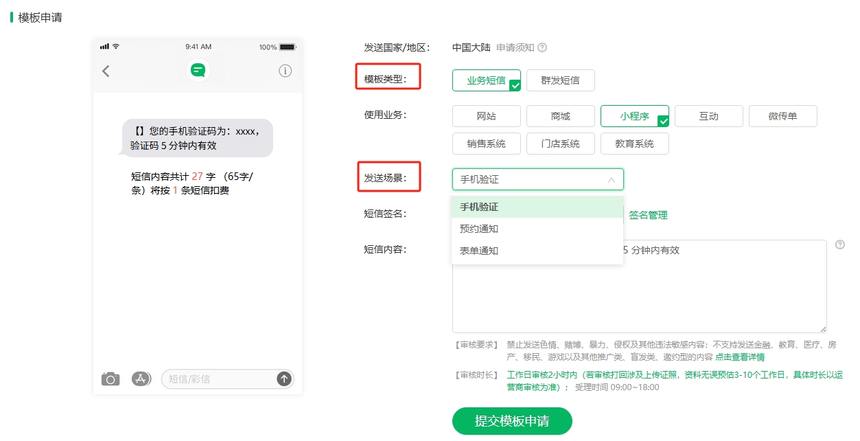
Task: Click the green message avatar icon
Action: tap(198, 70)
